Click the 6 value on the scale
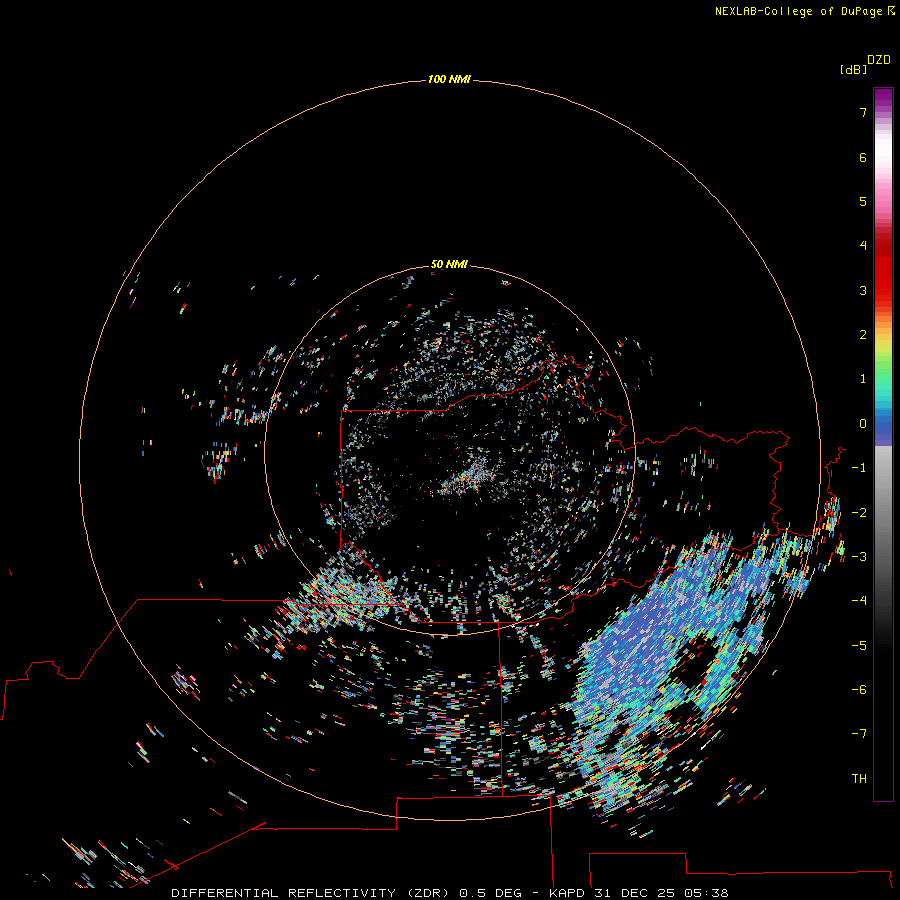 click(863, 157)
